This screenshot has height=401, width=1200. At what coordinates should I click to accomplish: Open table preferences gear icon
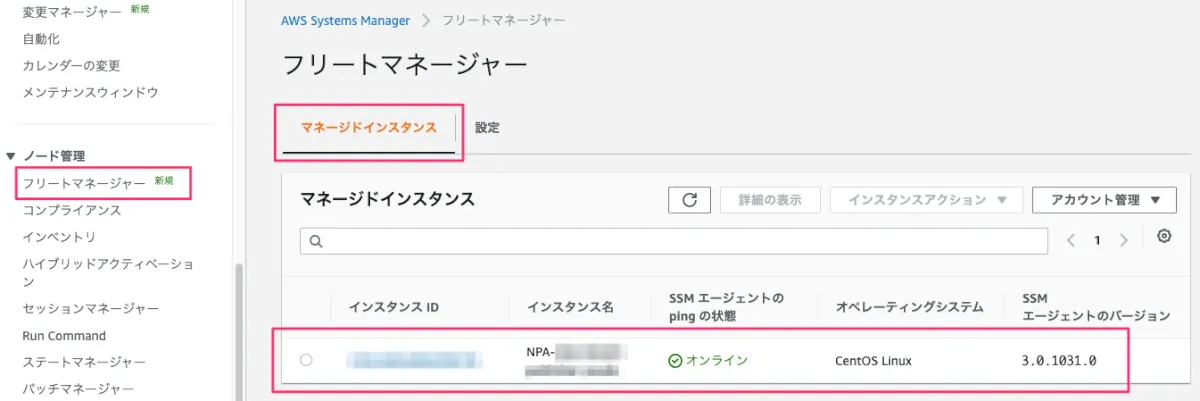click(x=1164, y=237)
